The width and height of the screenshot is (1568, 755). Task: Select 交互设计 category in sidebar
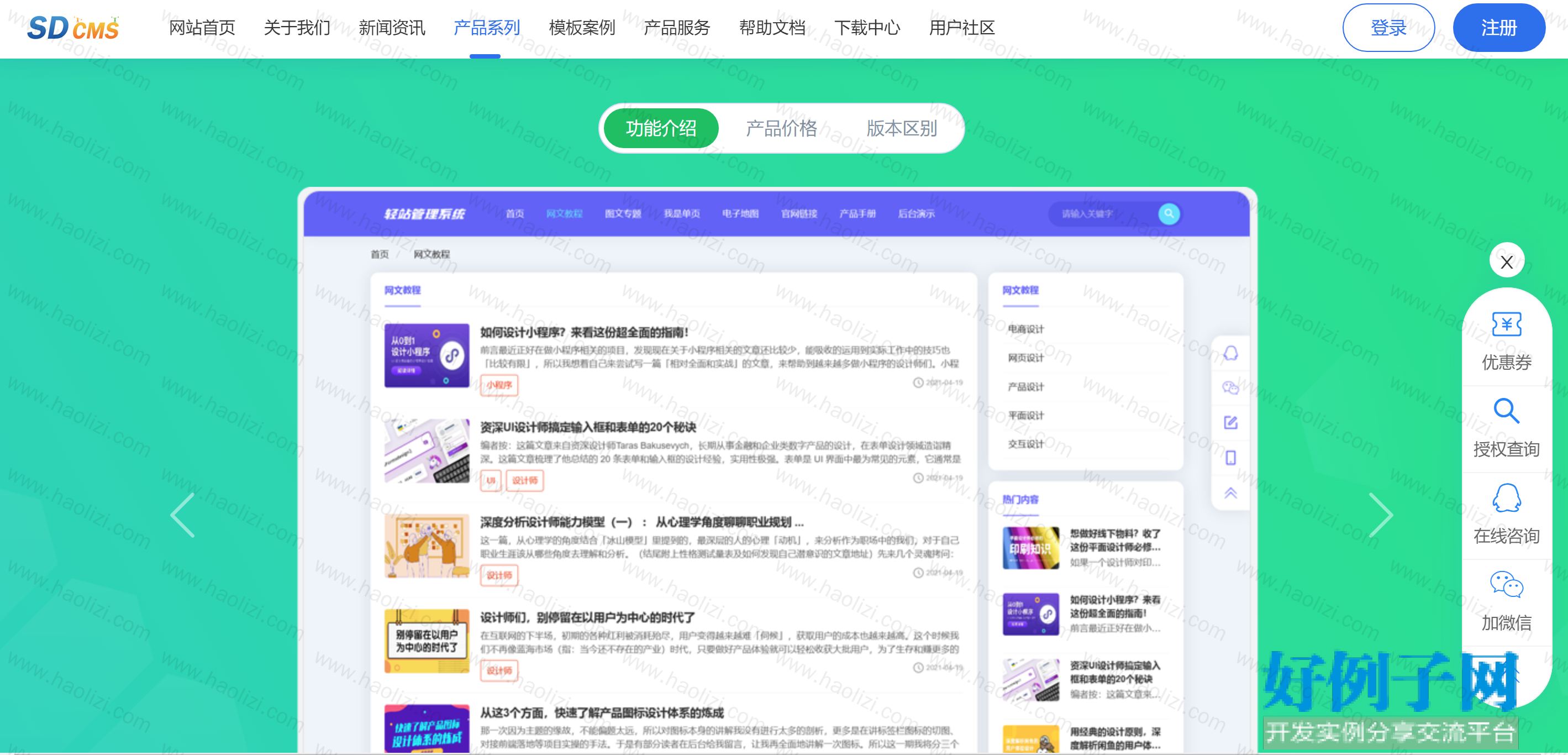(x=1025, y=444)
